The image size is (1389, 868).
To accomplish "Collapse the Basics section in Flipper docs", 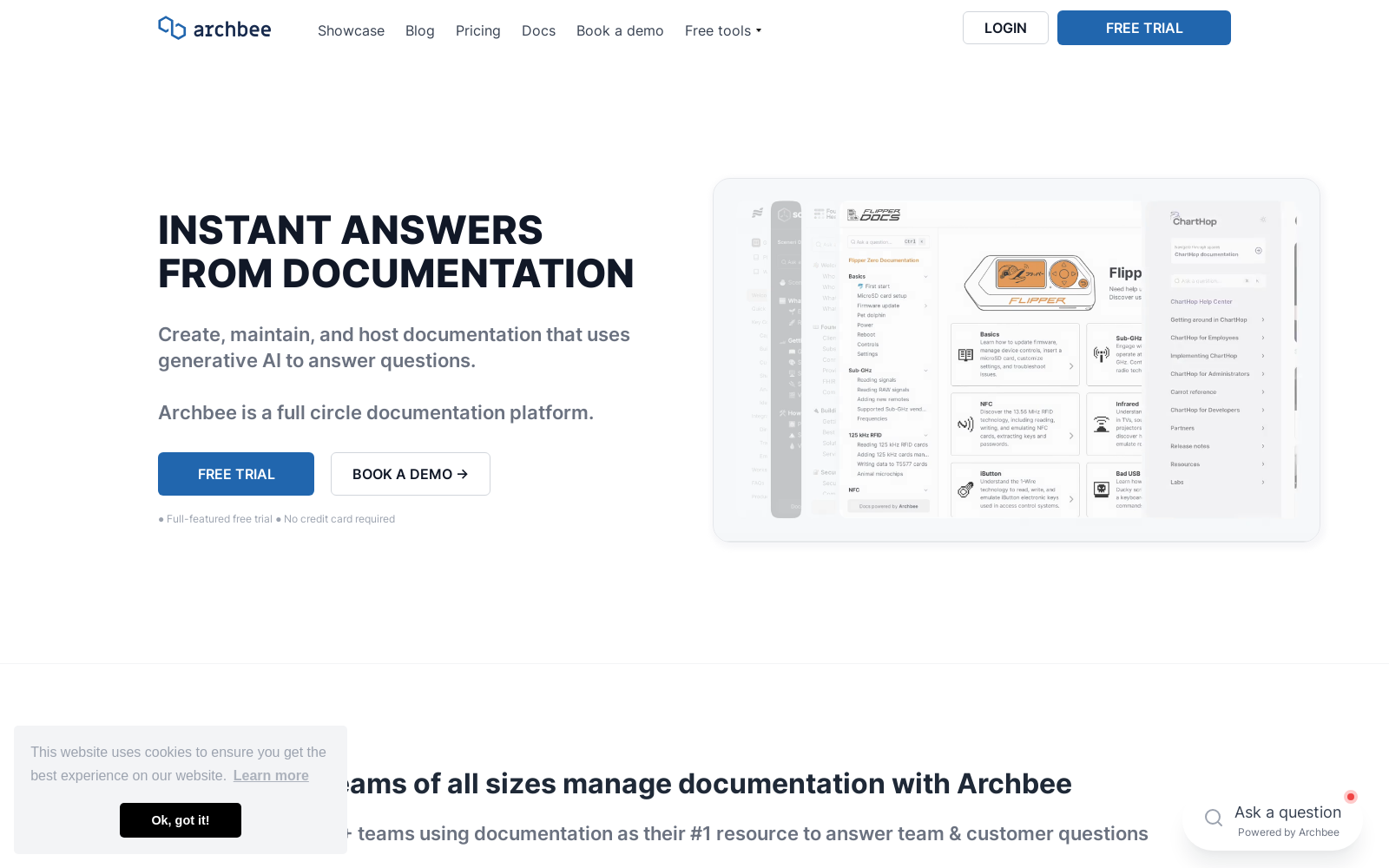I will tap(925, 276).
